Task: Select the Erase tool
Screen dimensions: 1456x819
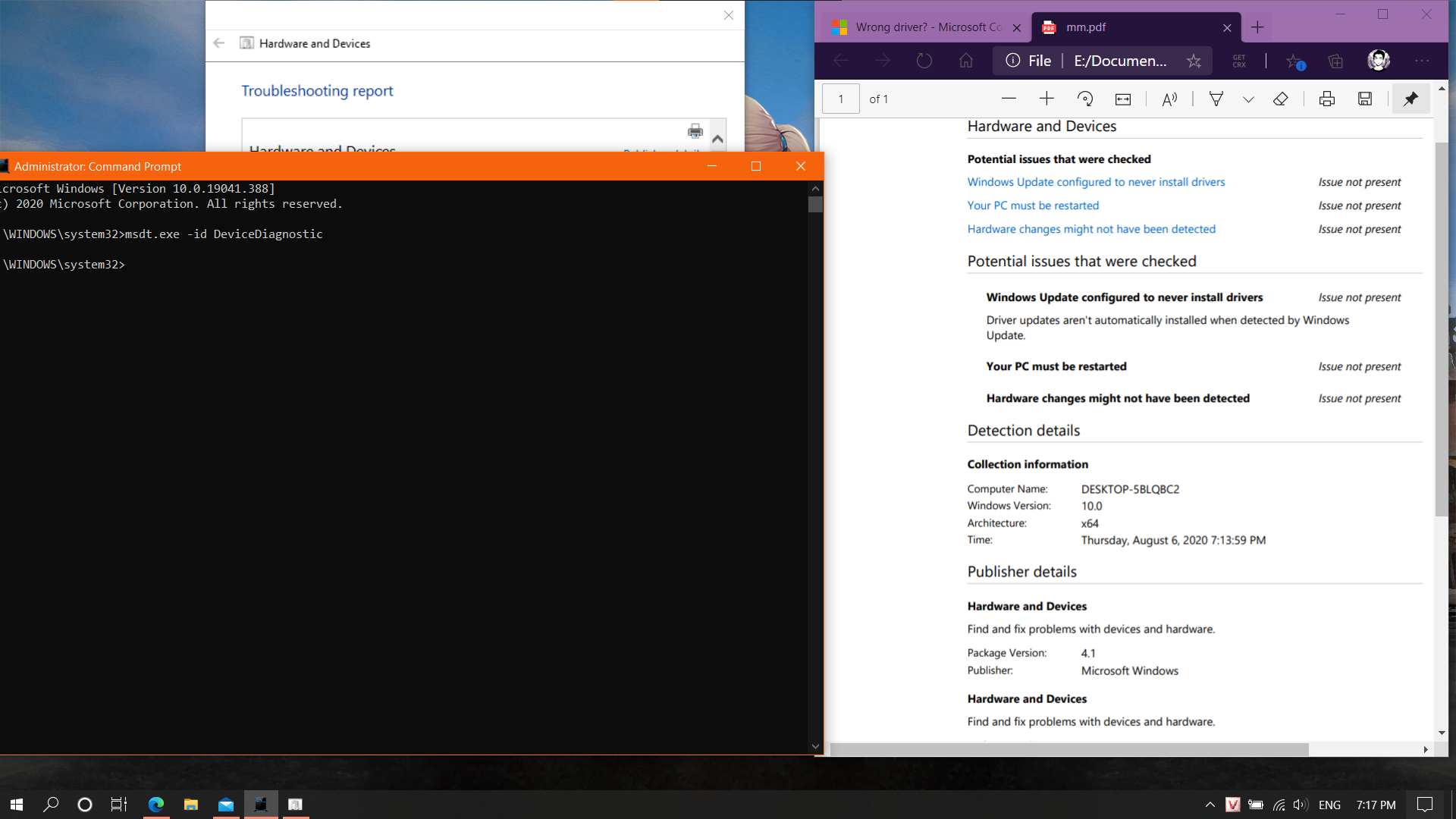Action: 1281,99
